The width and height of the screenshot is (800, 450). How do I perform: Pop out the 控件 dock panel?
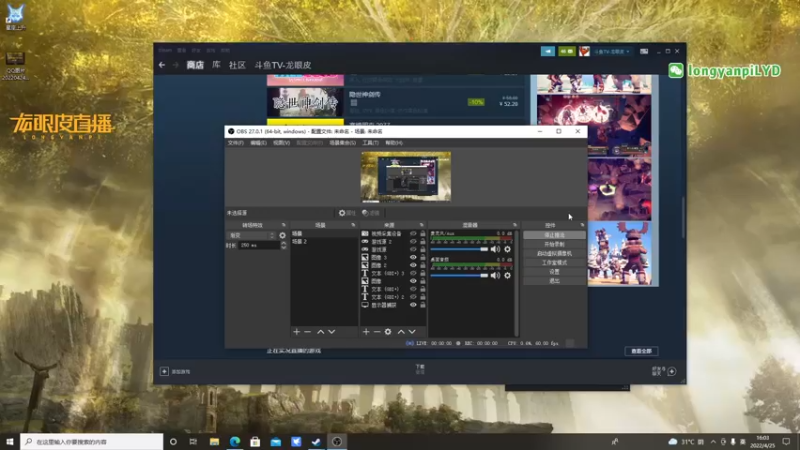pos(582,225)
